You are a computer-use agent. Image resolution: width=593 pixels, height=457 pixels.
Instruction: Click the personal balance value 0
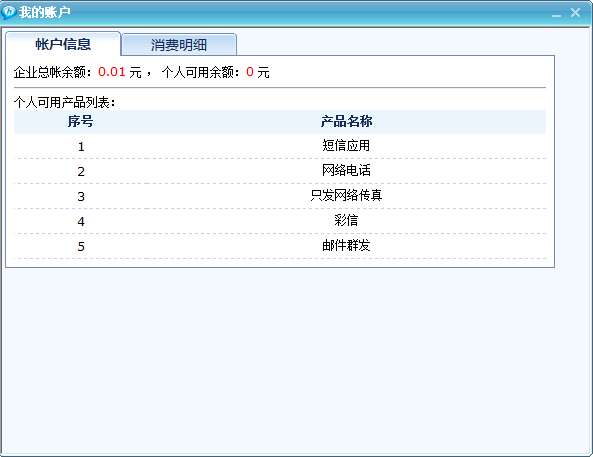[250, 72]
